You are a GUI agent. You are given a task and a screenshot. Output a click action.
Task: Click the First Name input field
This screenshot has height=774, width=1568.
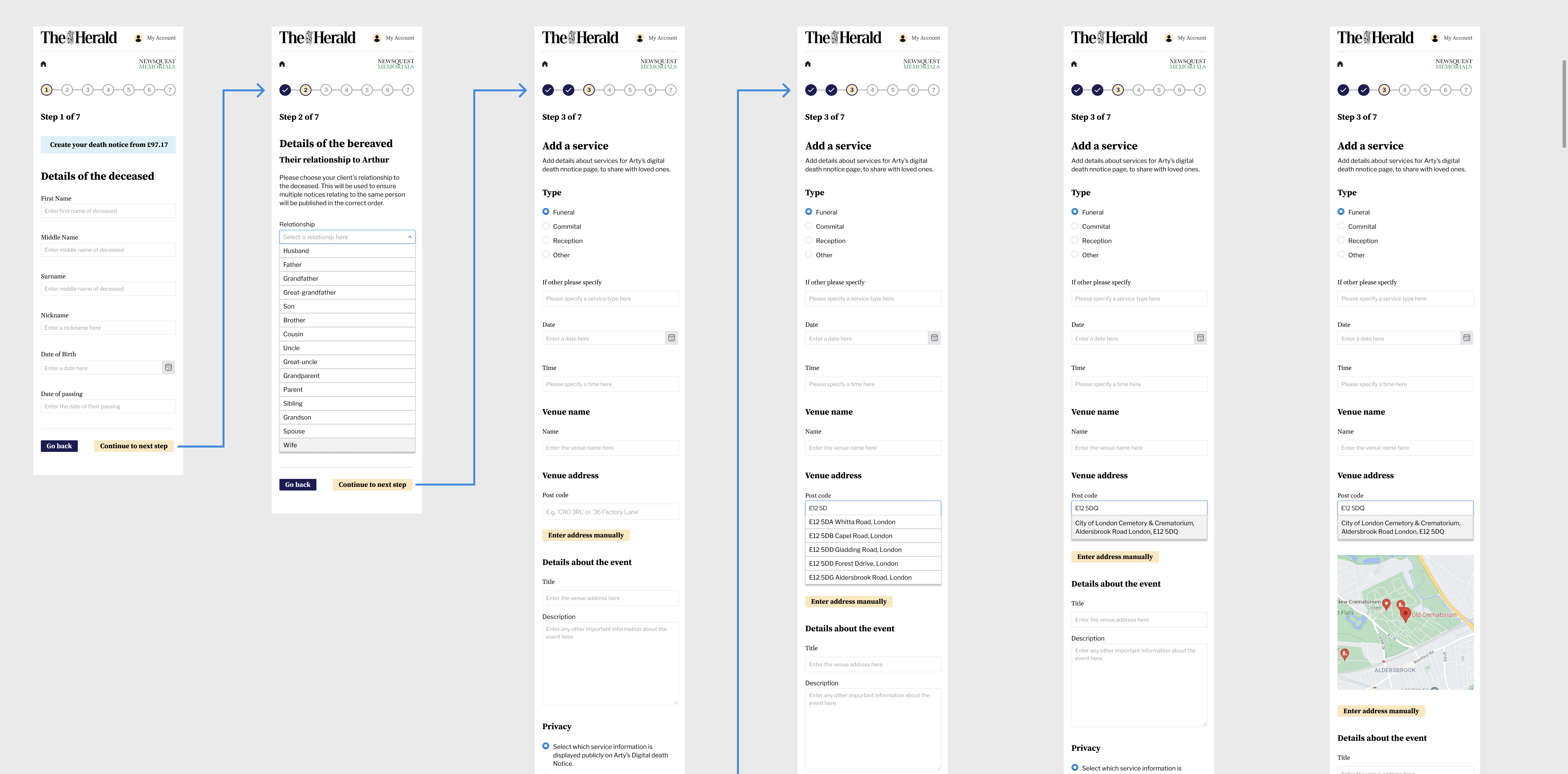click(108, 211)
